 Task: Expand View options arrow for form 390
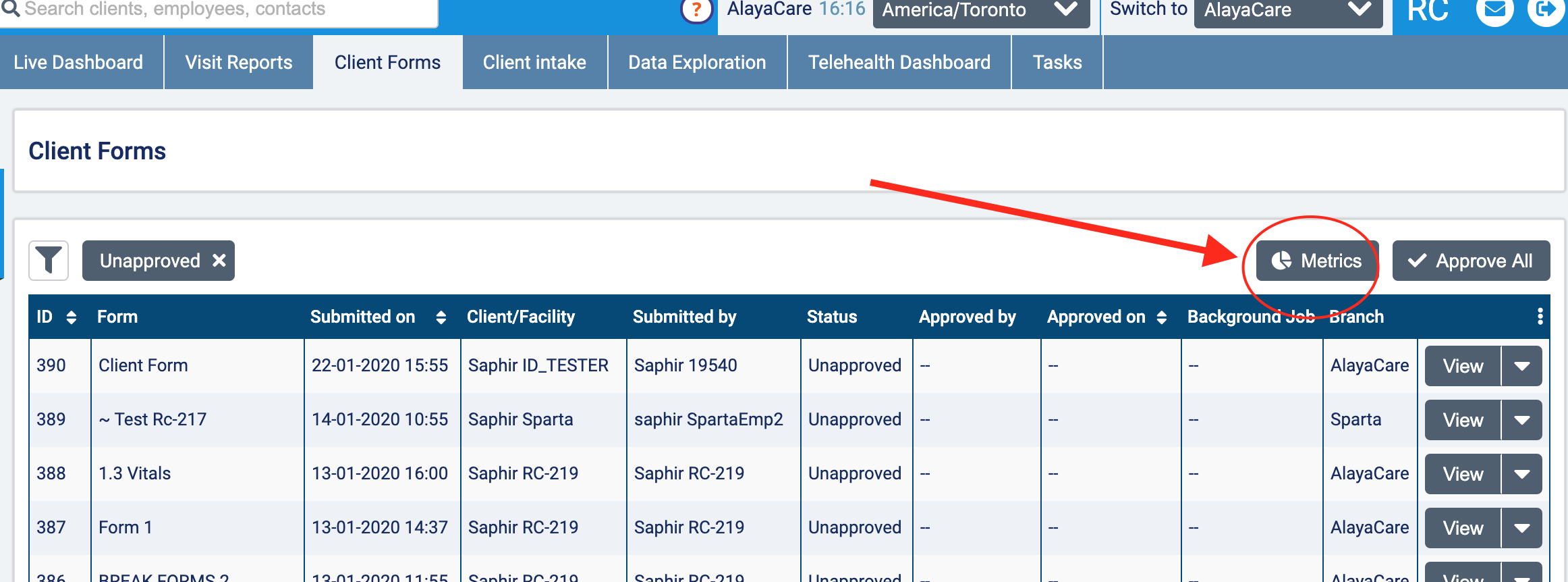click(x=1521, y=366)
